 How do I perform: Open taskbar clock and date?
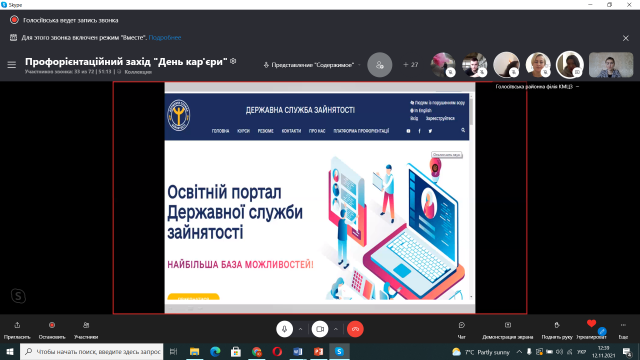click(x=603, y=352)
